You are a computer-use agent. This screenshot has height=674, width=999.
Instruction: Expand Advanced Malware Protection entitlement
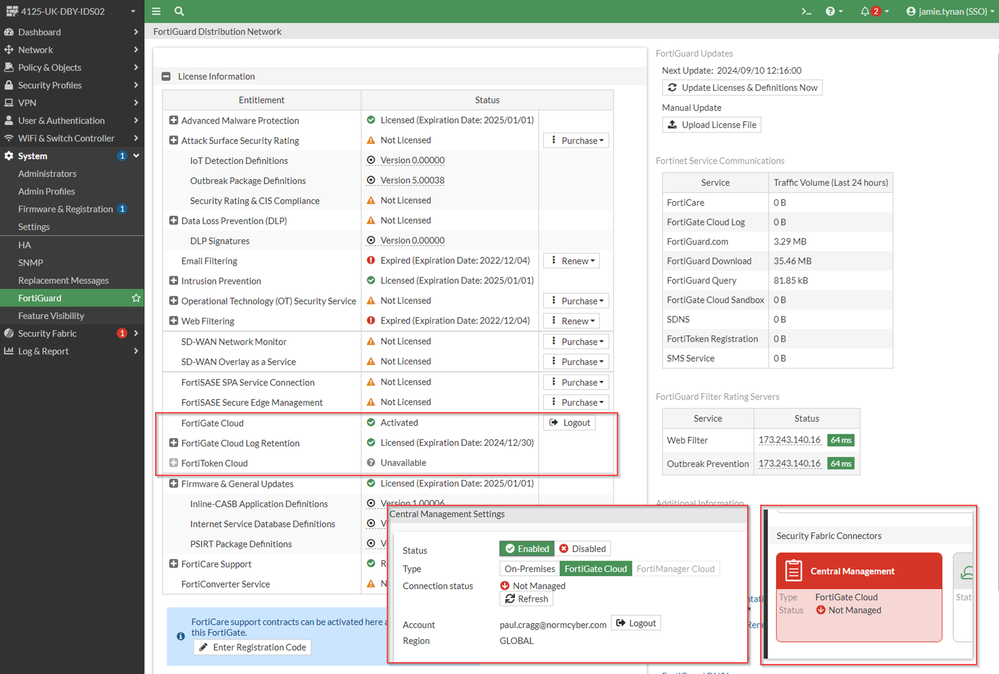tap(173, 120)
